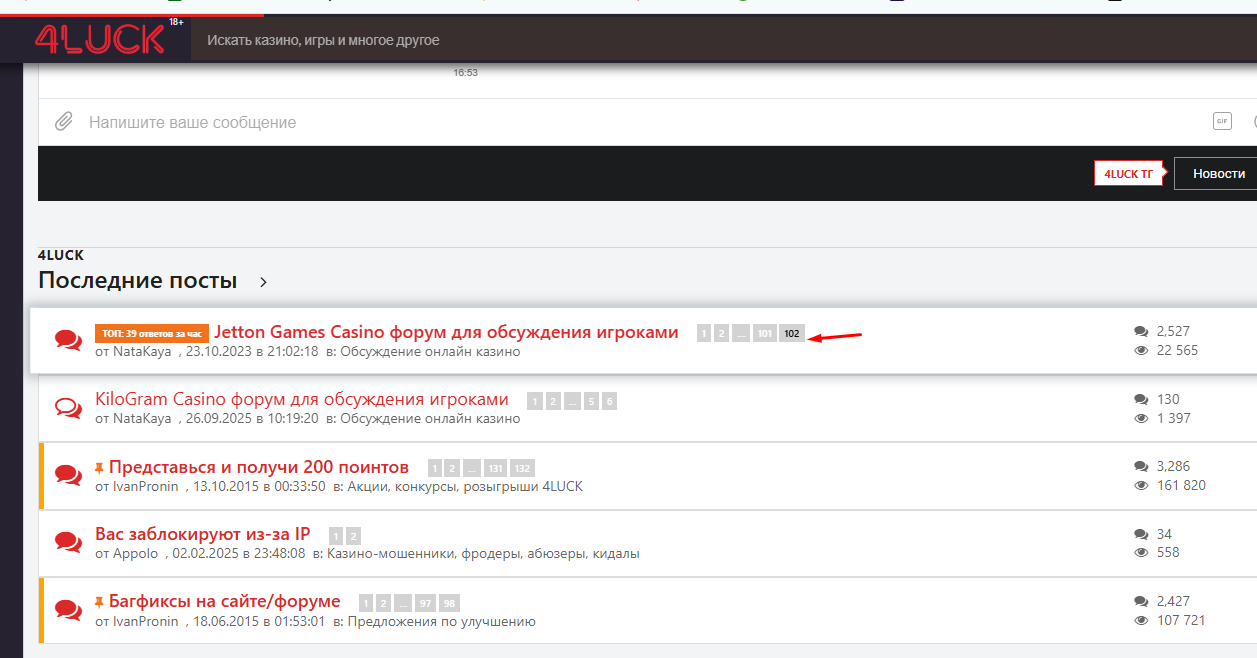Expand hidden pages '...' of KiloGram Casino thread
Viewport: 1257px width, 658px height.
[570, 402]
